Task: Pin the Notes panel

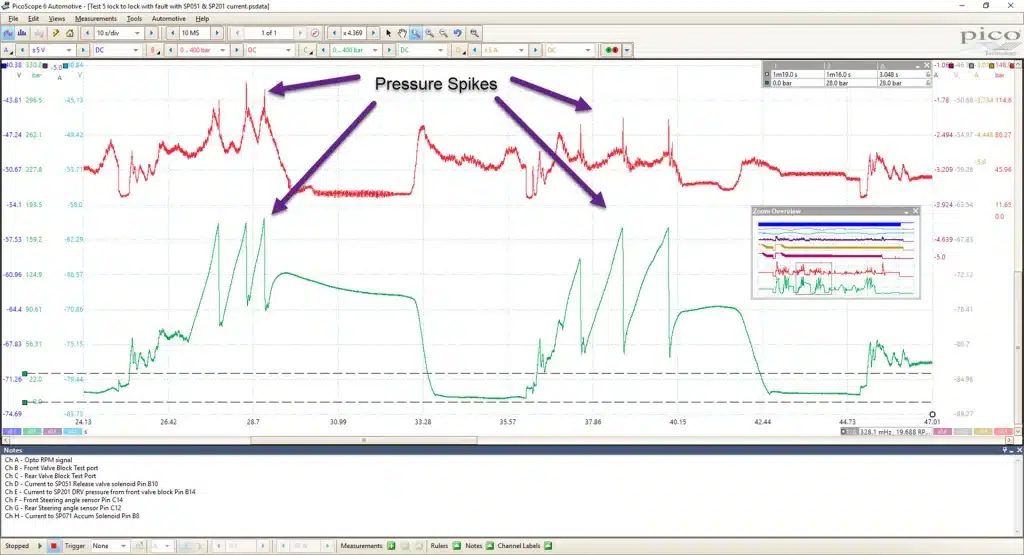Action: coord(1005,450)
